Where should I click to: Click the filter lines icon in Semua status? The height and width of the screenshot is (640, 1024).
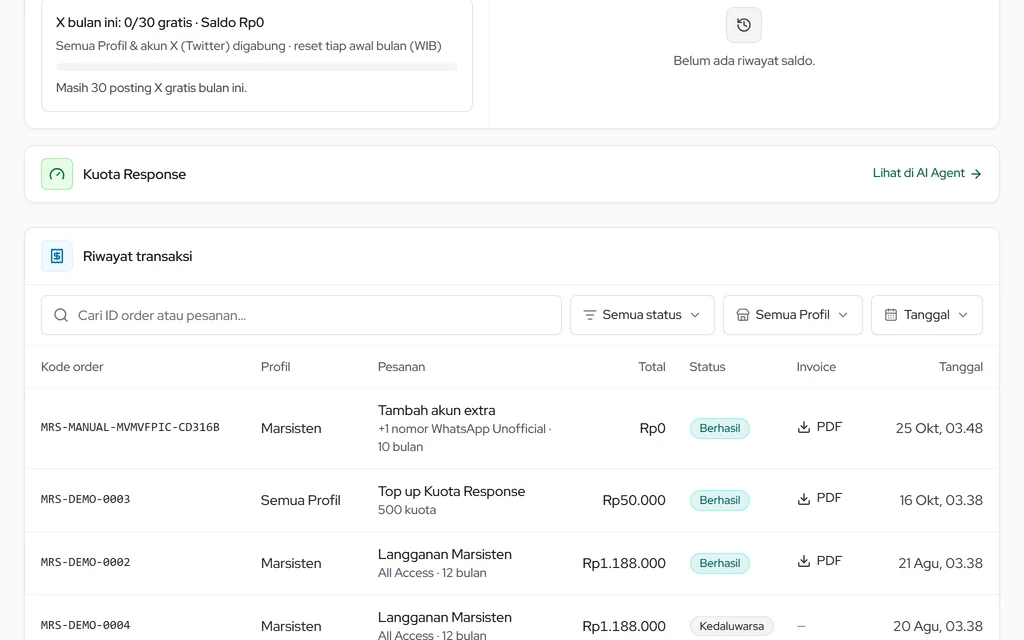click(590, 315)
